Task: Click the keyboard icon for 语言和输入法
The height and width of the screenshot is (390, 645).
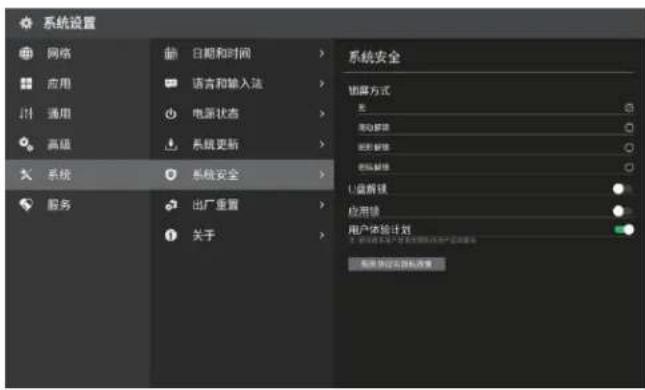Action: click(171, 84)
